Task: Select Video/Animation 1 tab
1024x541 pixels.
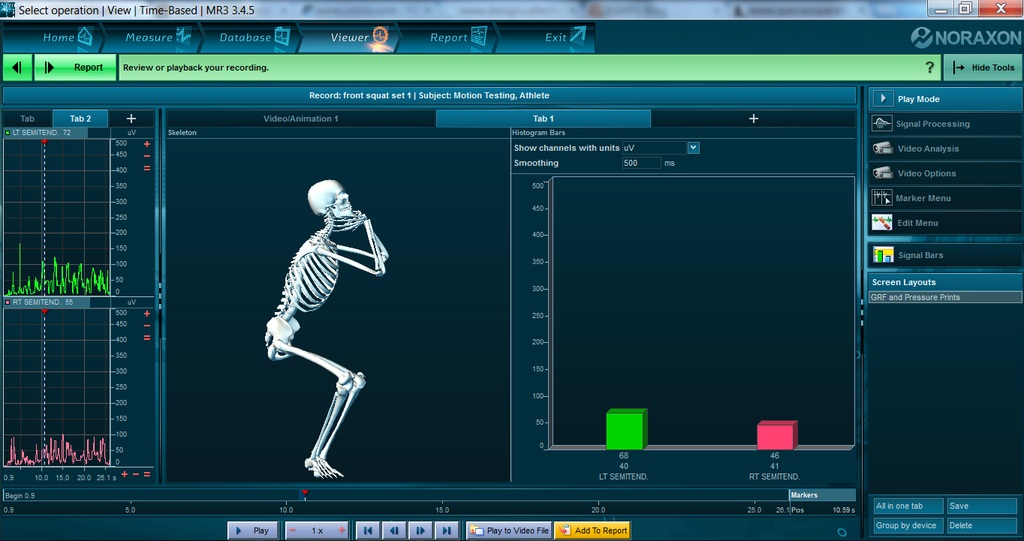Action: 301,118
